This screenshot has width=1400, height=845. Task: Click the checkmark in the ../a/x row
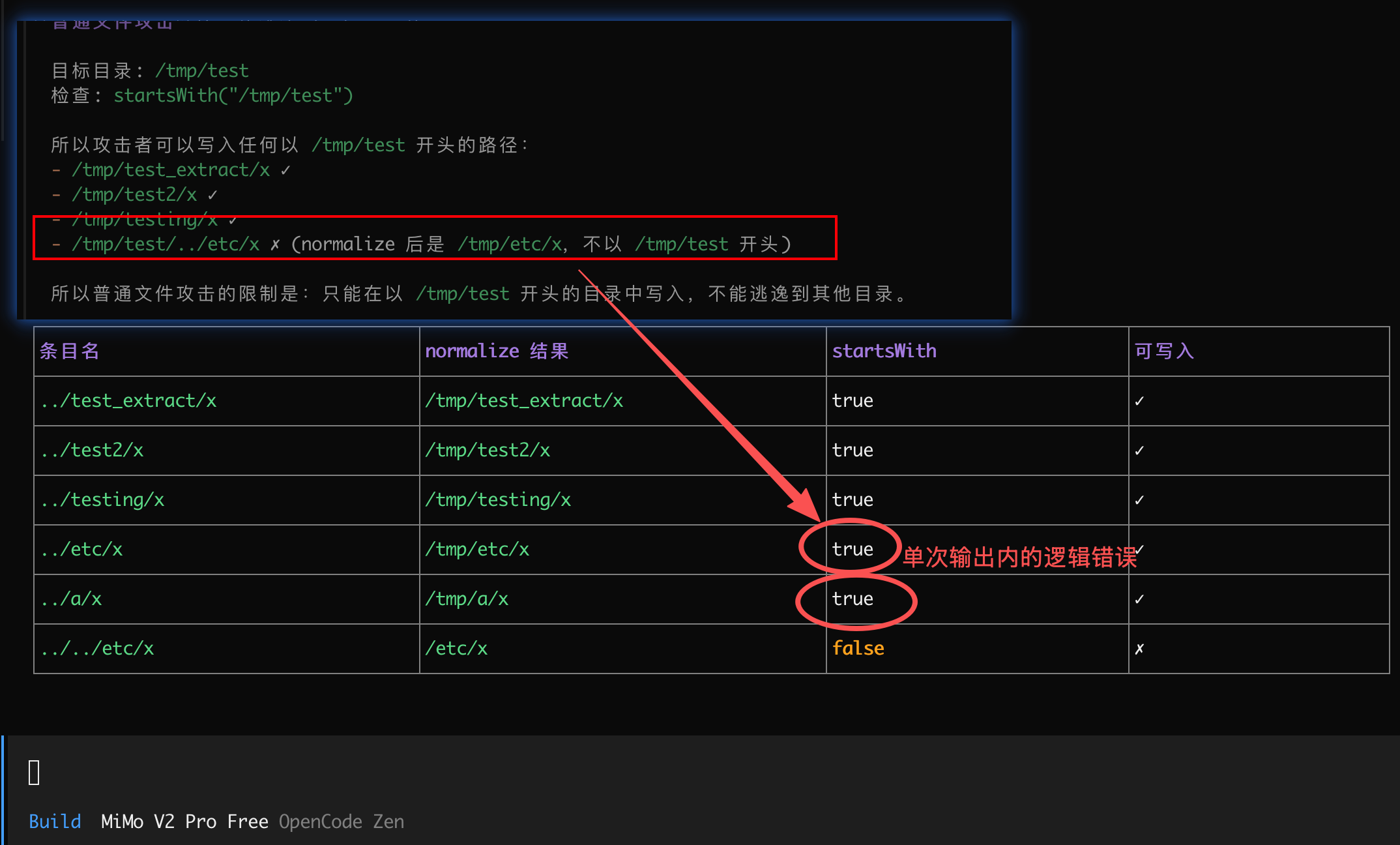click(1139, 599)
